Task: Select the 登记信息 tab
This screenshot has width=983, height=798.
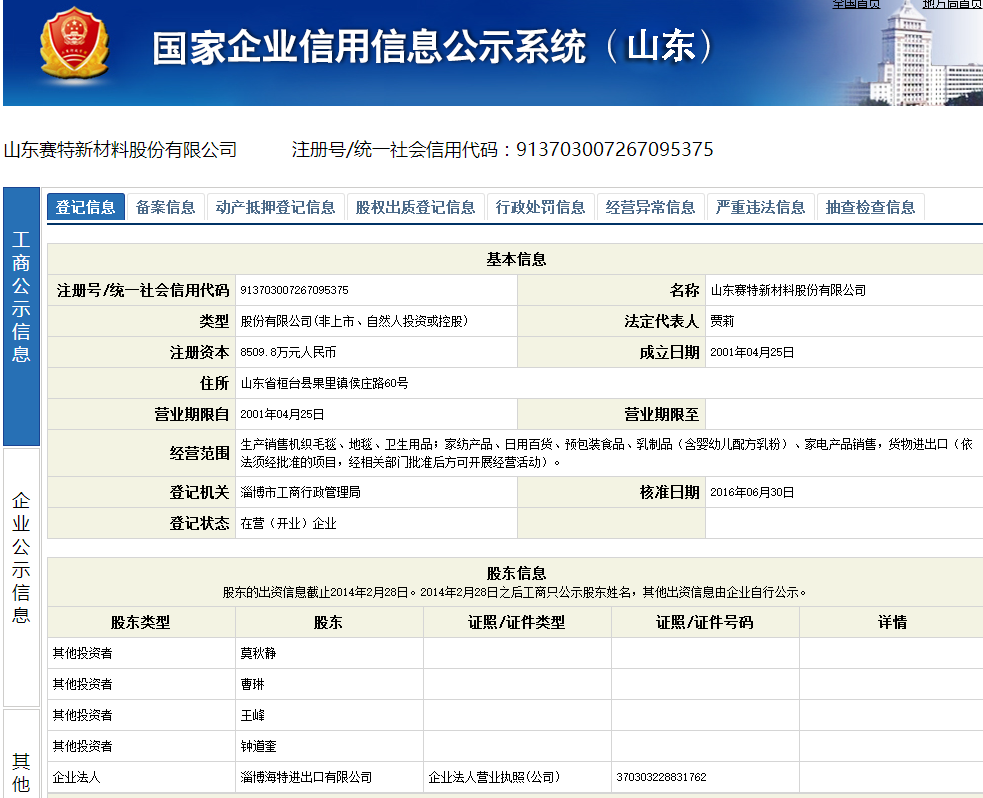Action: pyautogui.click(x=86, y=207)
